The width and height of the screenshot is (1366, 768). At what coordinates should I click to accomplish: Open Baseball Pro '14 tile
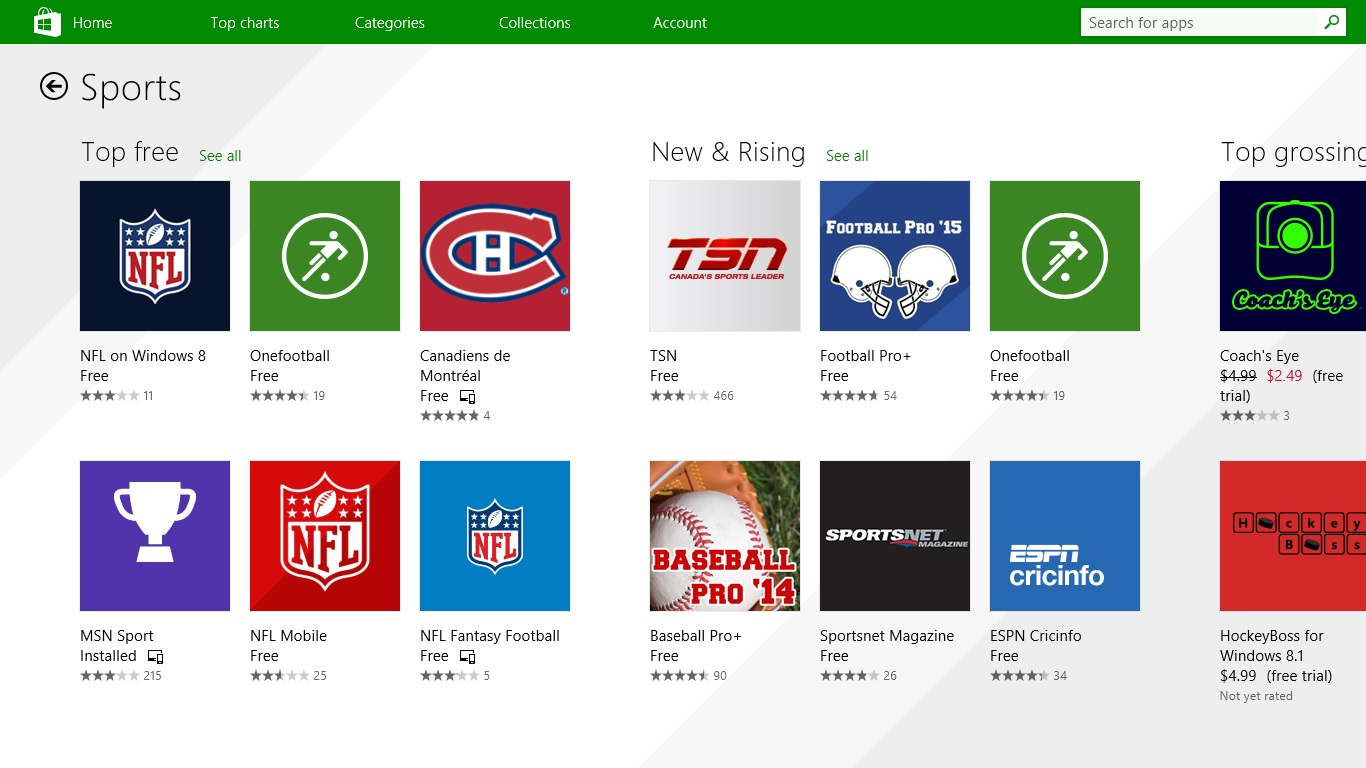click(x=725, y=536)
